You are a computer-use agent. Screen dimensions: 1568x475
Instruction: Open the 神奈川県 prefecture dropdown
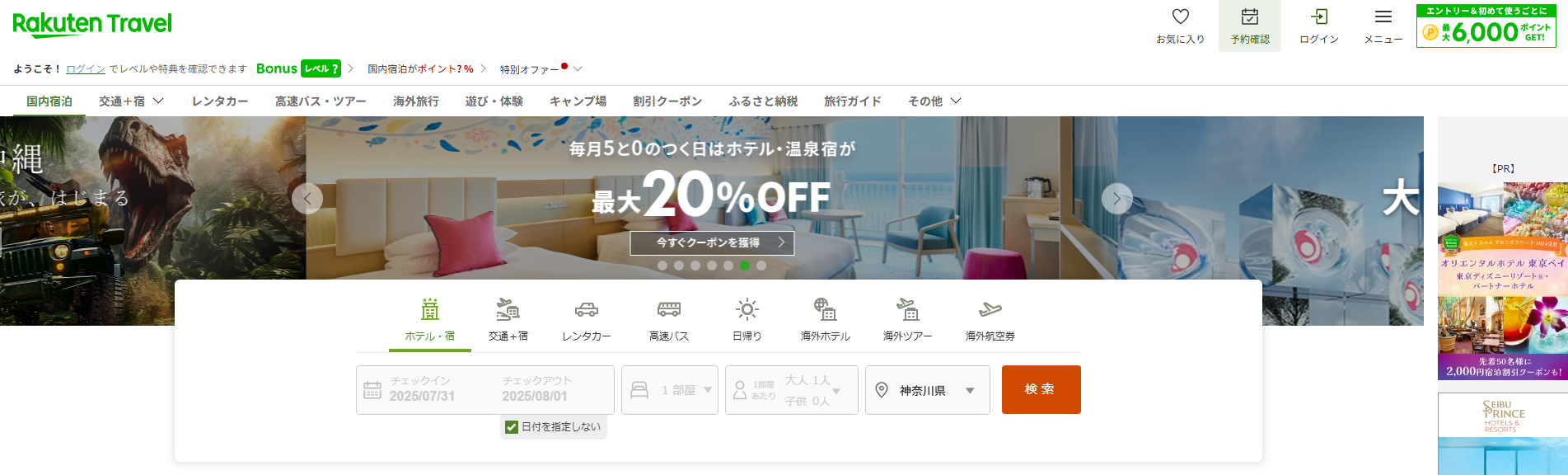pos(927,390)
